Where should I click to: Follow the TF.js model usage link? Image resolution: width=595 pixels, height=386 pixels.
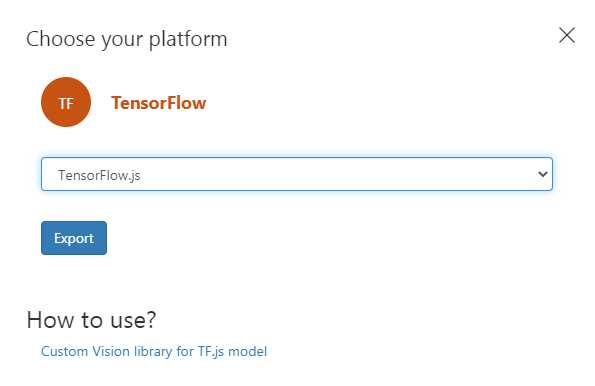click(154, 352)
